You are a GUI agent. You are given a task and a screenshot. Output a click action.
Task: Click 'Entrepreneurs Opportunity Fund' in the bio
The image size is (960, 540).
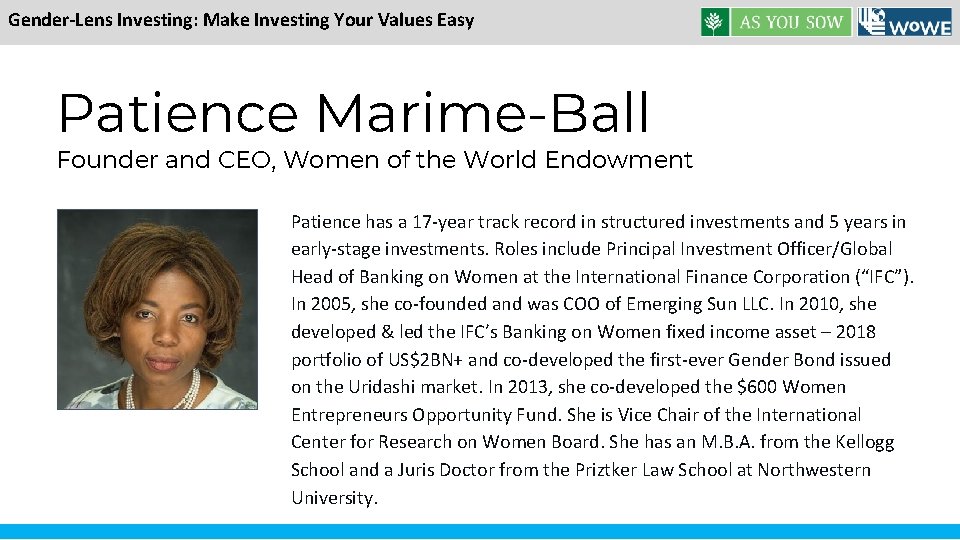[x=424, y=415]
